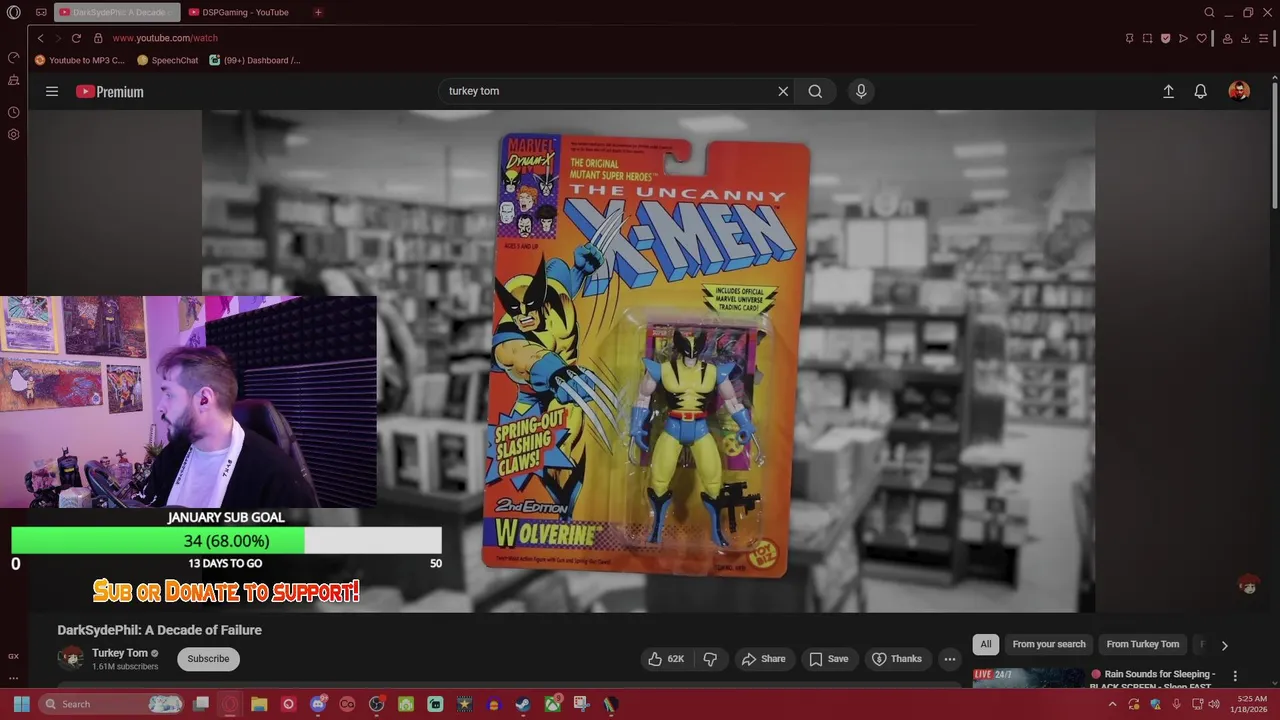Open the Opera main menu logo
The image size is (1280, 720).
coord(13,12)
